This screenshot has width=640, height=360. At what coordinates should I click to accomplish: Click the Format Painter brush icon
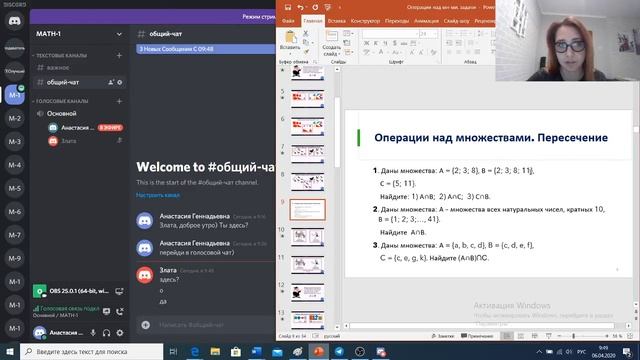tap(306, 51)
